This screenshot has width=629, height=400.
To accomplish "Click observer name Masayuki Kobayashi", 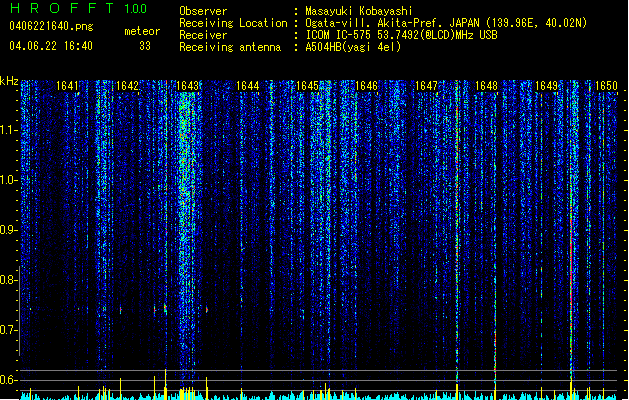I will pos(359,11).
